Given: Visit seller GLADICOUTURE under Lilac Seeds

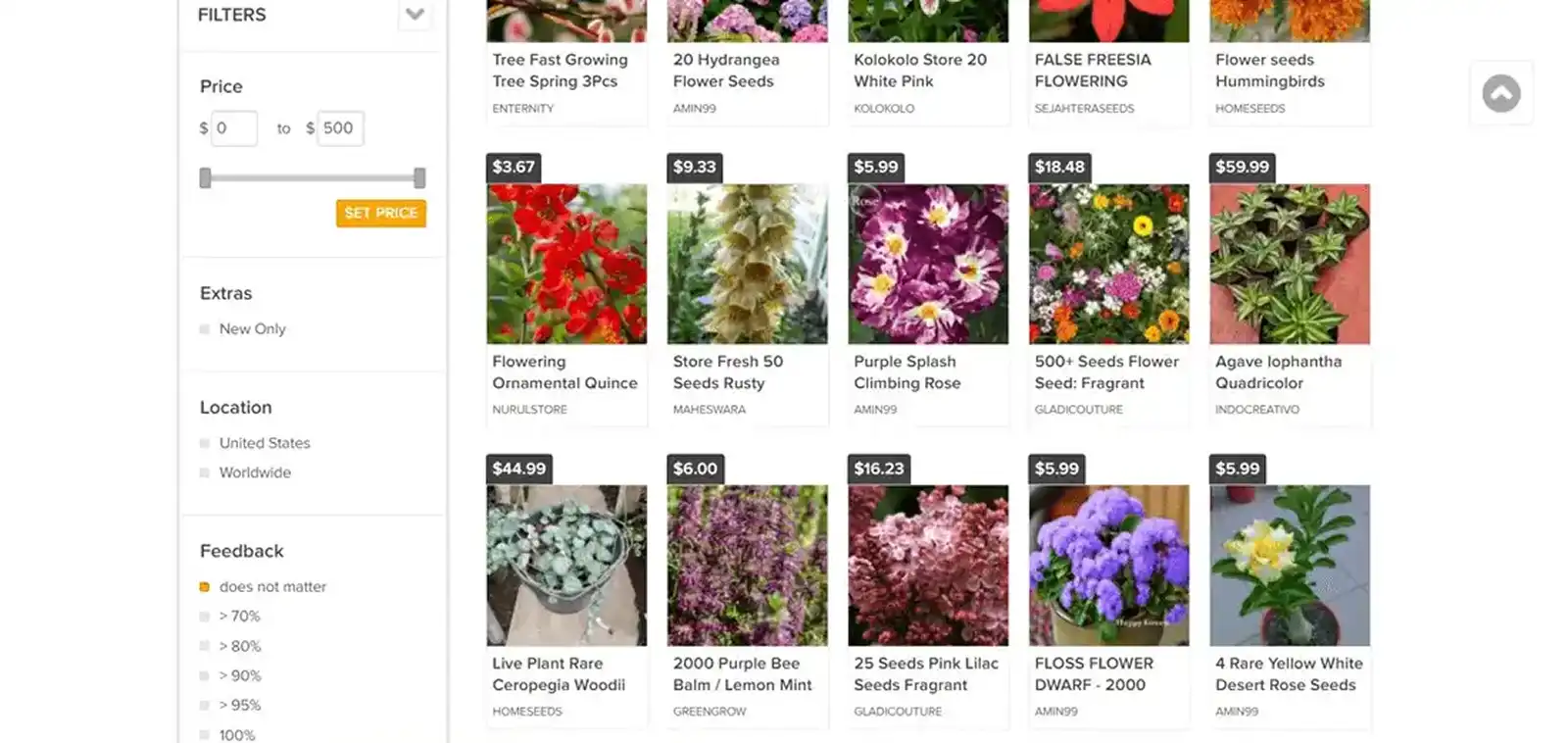Looking at the screenshot, I should point(898,712).
